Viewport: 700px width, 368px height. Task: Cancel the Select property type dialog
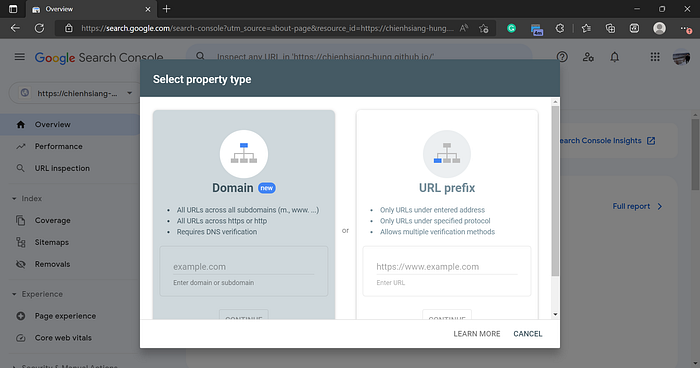(528, 334)
